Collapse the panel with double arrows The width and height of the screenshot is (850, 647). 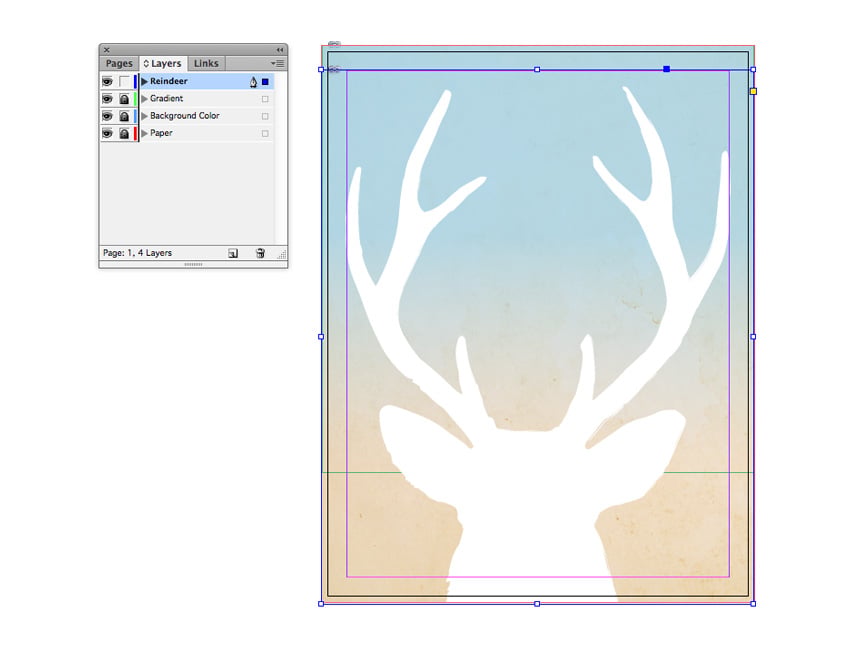(x=280, y=50)
